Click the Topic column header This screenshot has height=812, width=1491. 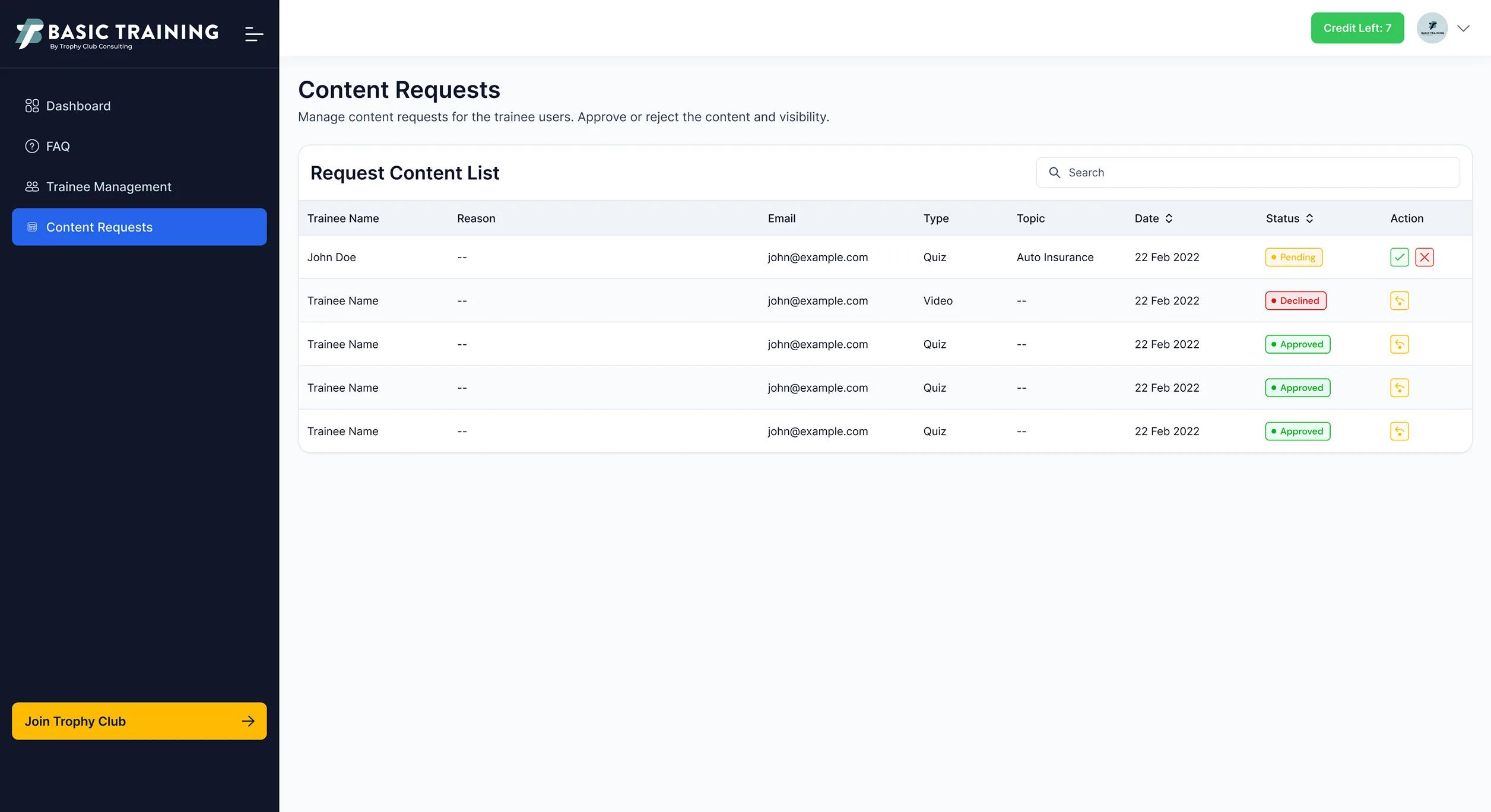pyautogui.click(x=1030, y=218)
